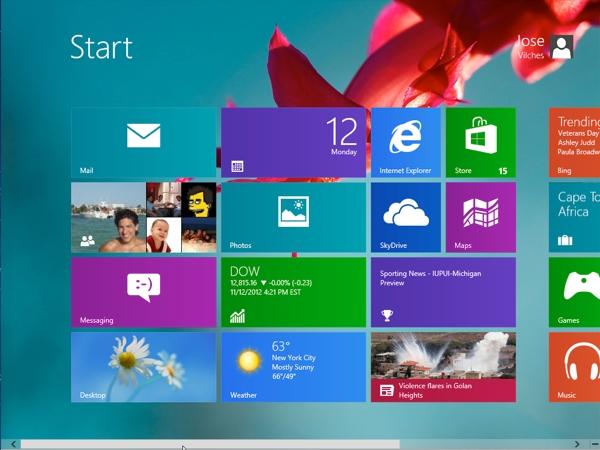Click the Store update count 15

(503, 171)
